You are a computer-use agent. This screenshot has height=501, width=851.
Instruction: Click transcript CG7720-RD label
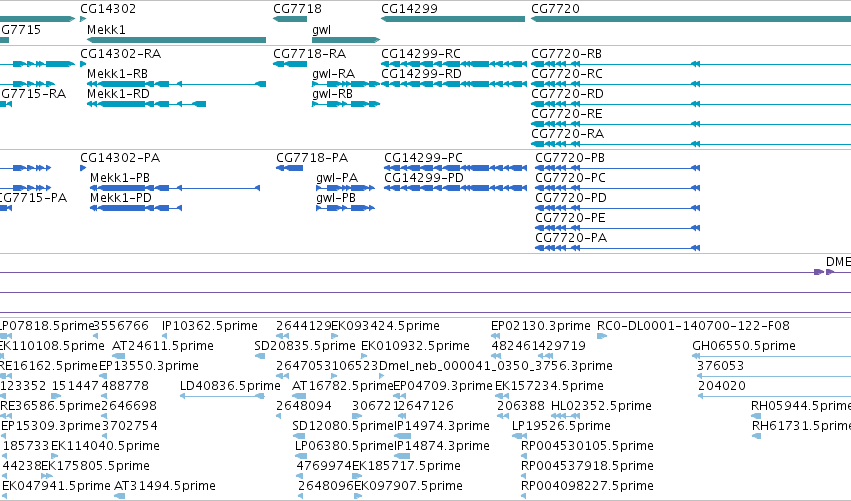coord(567,94)
